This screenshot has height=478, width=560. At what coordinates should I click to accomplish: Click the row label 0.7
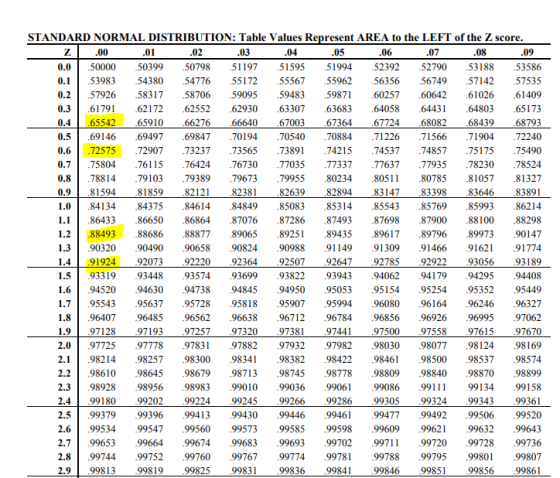pyautogui.click(x=64, y=164)
